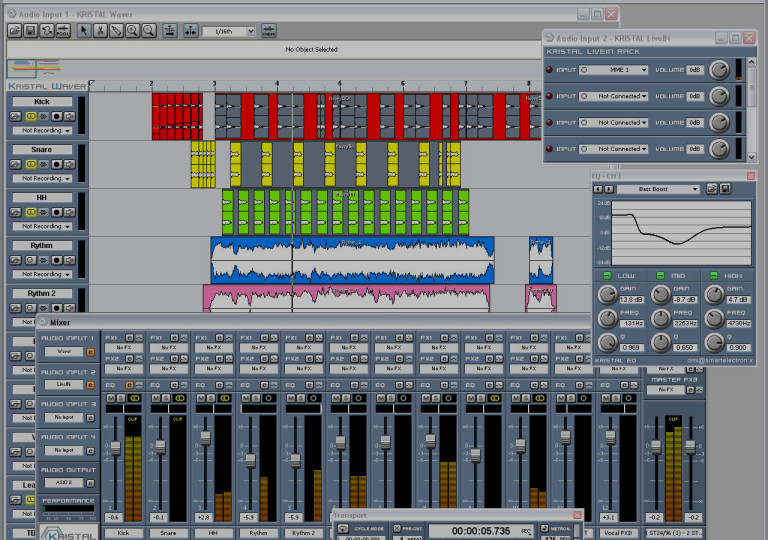This screenshot has width=768, height=540.
Task: Click the linear fade mode button
Action: [x=268, y=31]
